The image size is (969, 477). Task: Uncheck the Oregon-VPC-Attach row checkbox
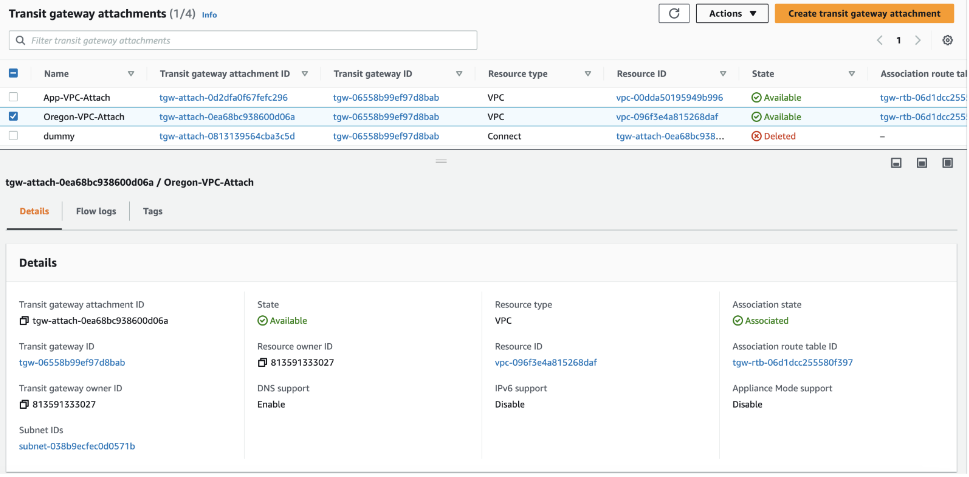(x=13, y=117)
